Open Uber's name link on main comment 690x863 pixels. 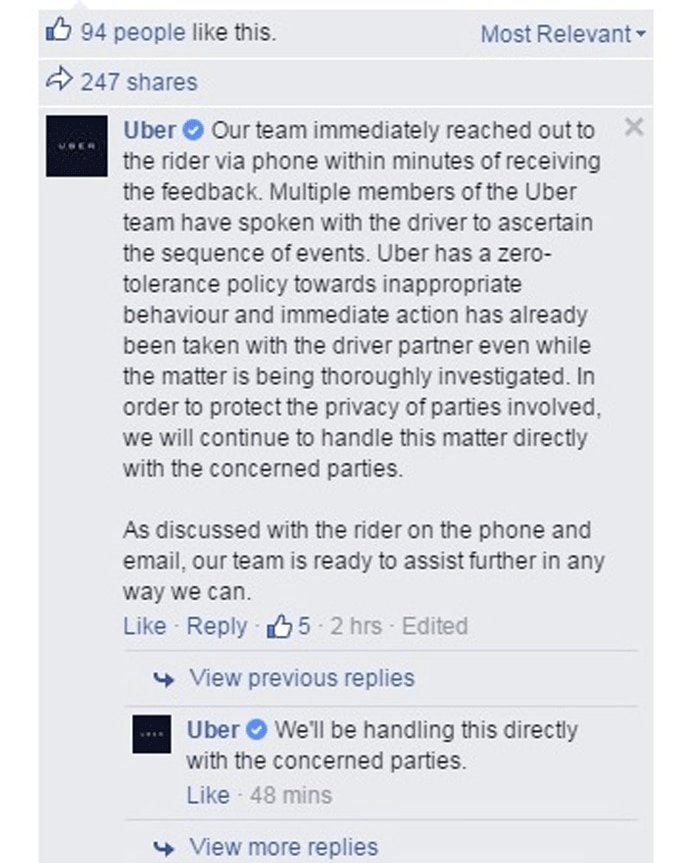(149, 131)
